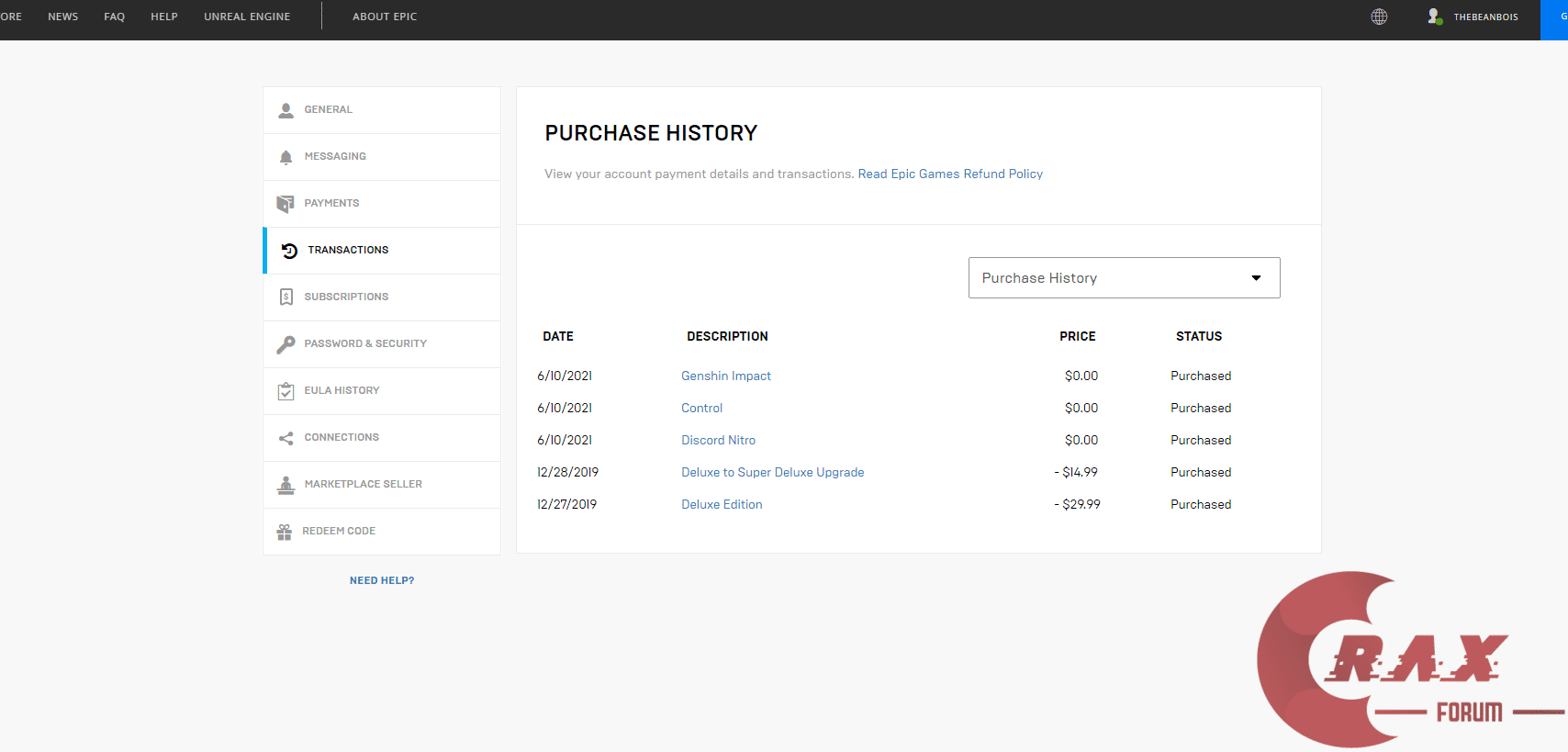1568x752 pixels.
Task: Click the Marketplace Seller stamp icon
Action: [x=286, y=485]
